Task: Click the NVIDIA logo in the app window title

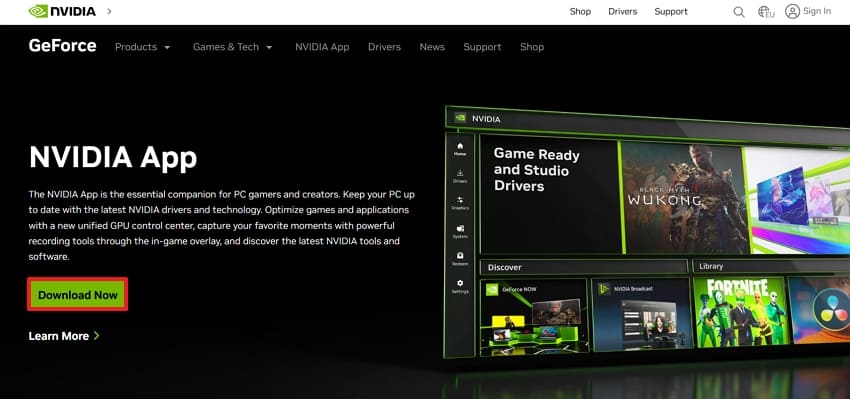Action: (460, 117)
